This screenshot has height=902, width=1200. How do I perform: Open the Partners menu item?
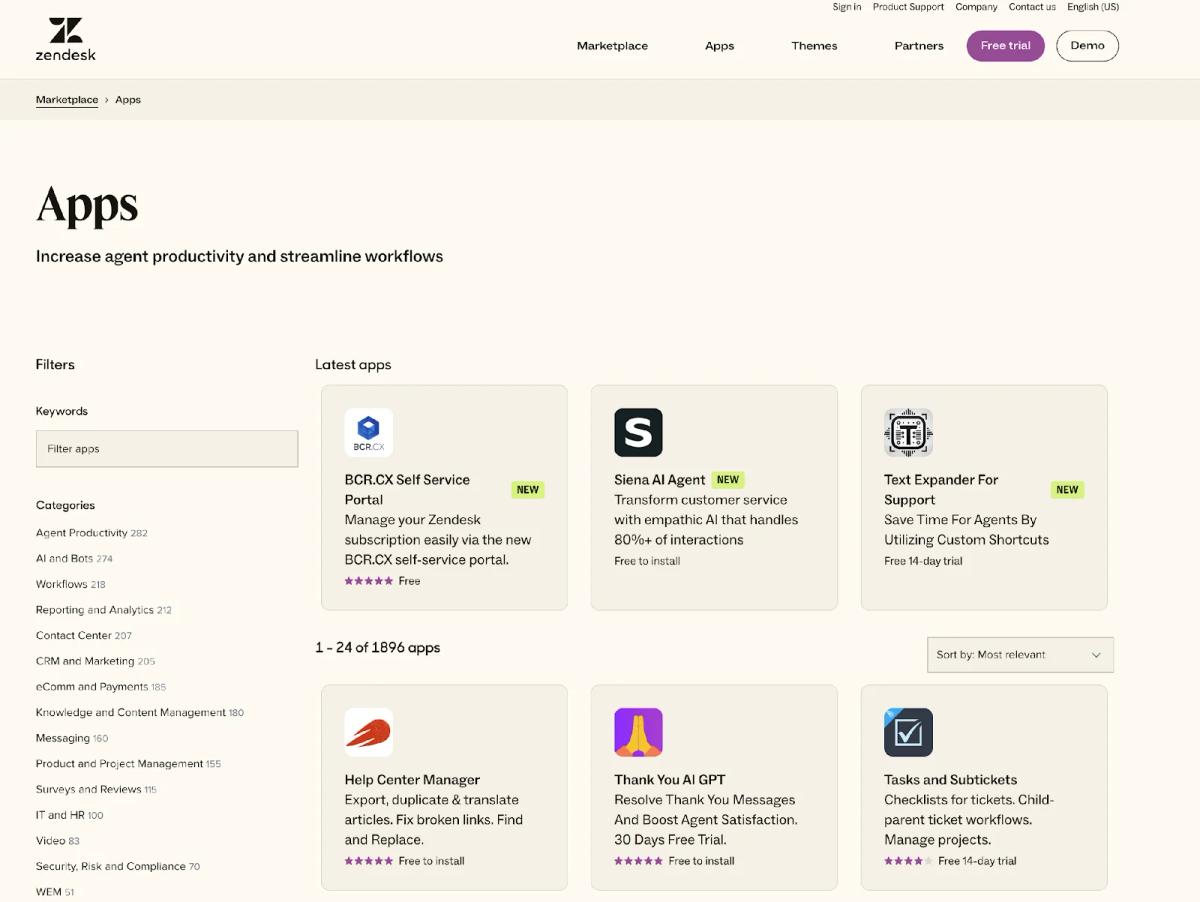click(919, 46)
